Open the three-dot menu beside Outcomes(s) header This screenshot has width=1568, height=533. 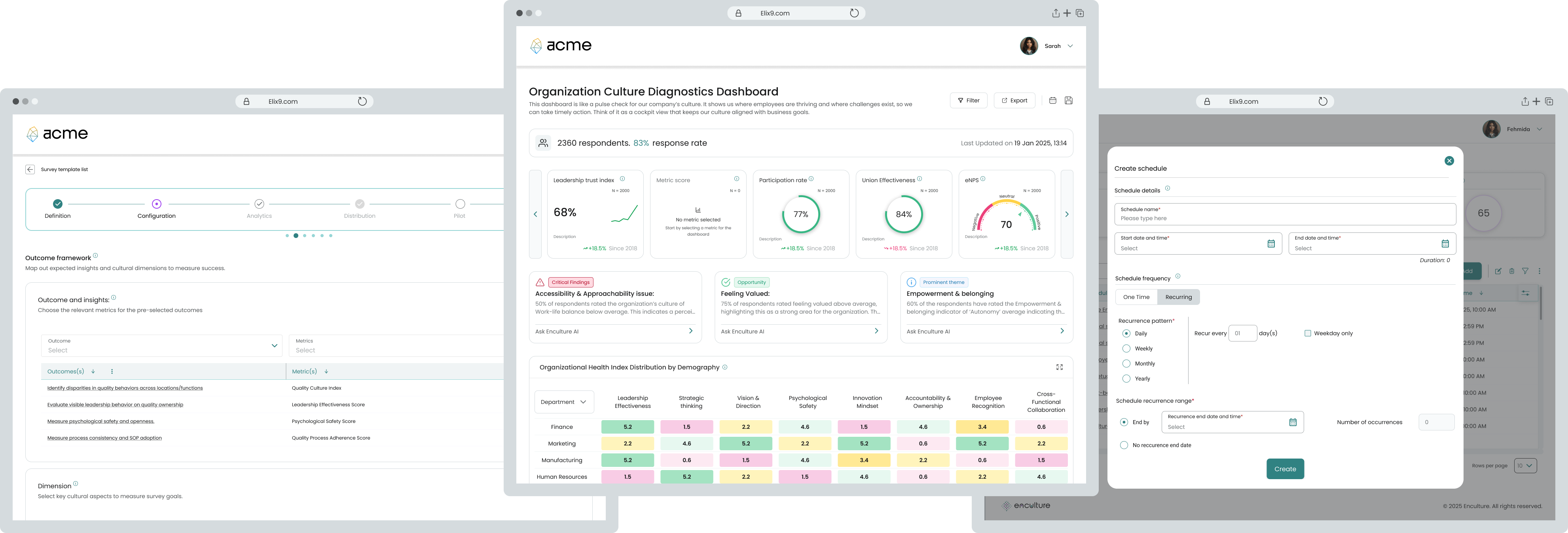[112, 371]
